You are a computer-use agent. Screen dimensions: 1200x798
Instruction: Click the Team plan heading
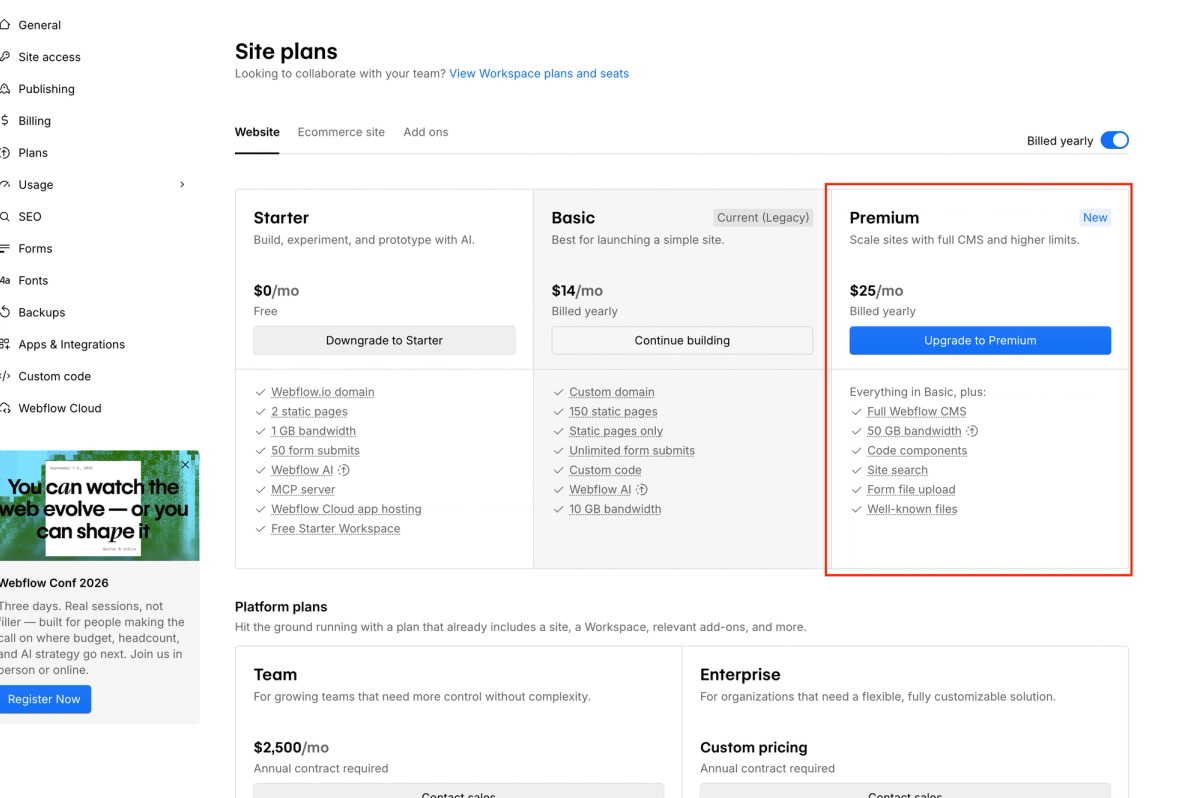[x=275, y=675]
